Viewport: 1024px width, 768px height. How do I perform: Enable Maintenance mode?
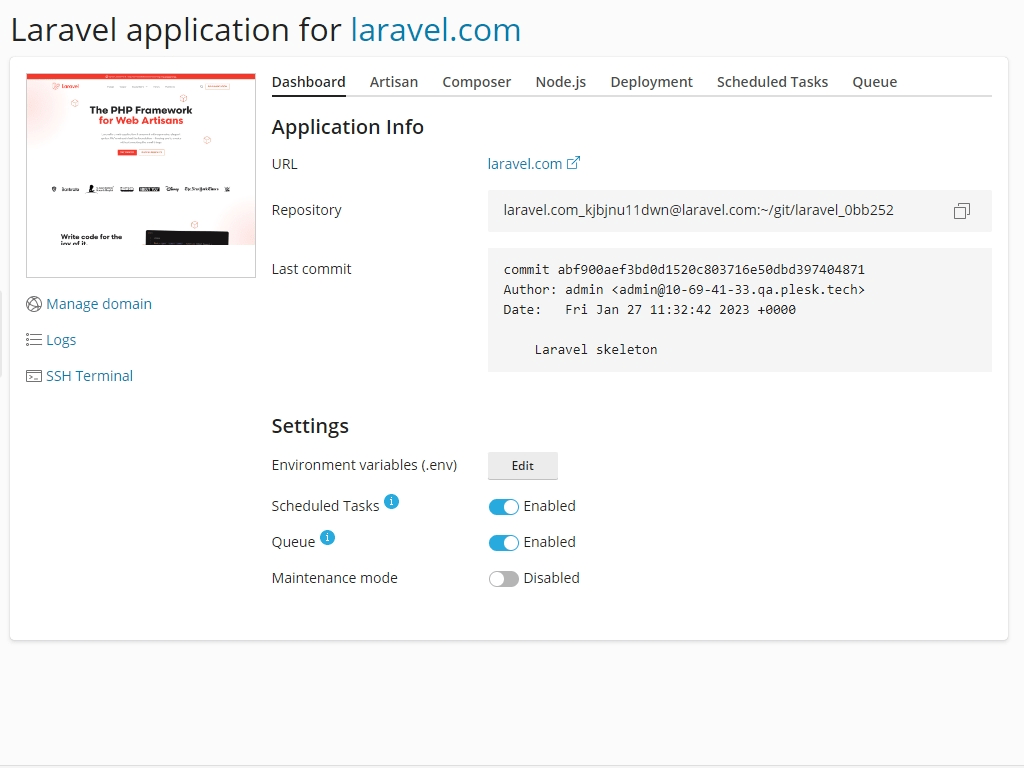coord(504,578)
